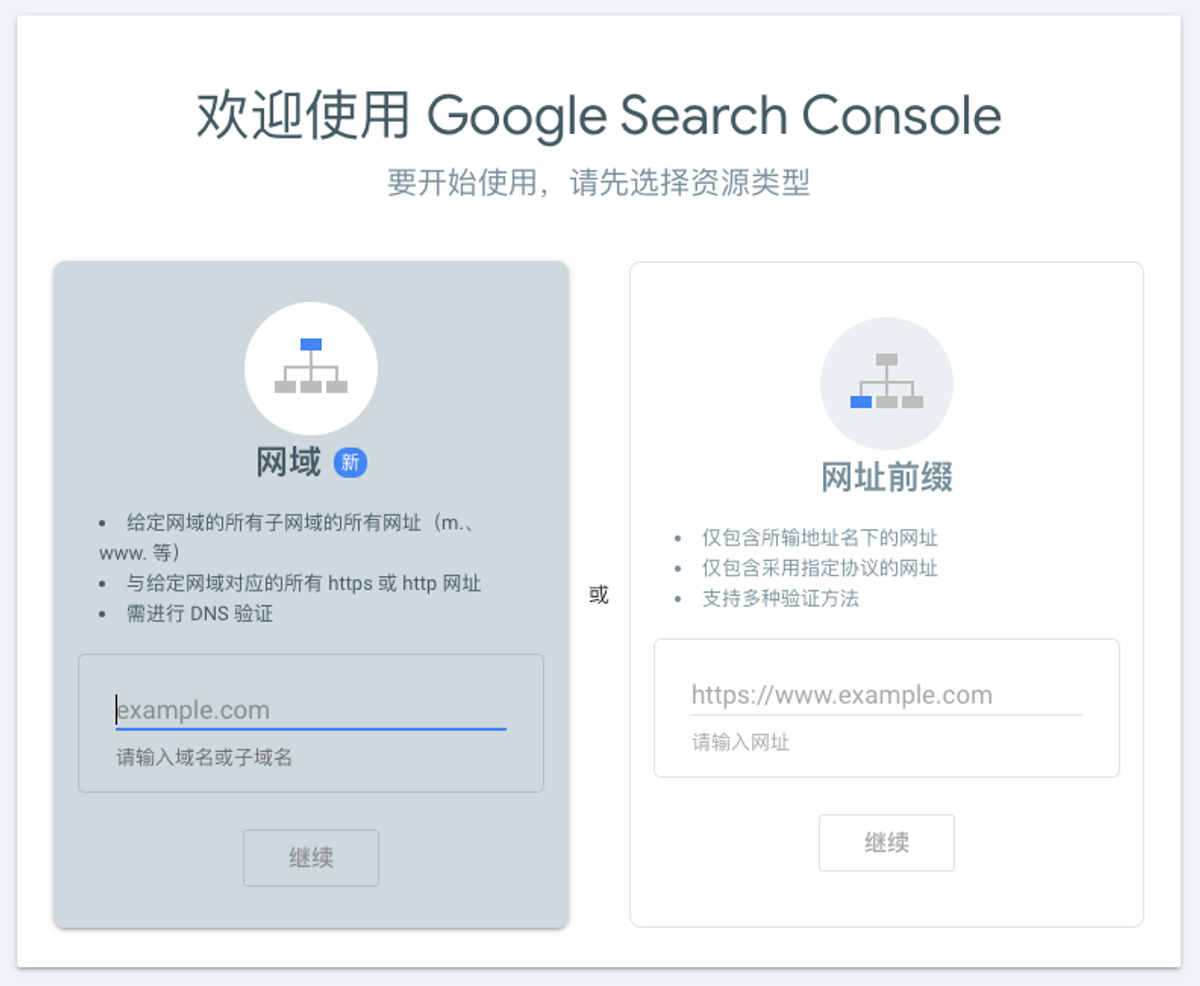
Task: Click the hint 请输入网址
Action: [x=741, y=743]
